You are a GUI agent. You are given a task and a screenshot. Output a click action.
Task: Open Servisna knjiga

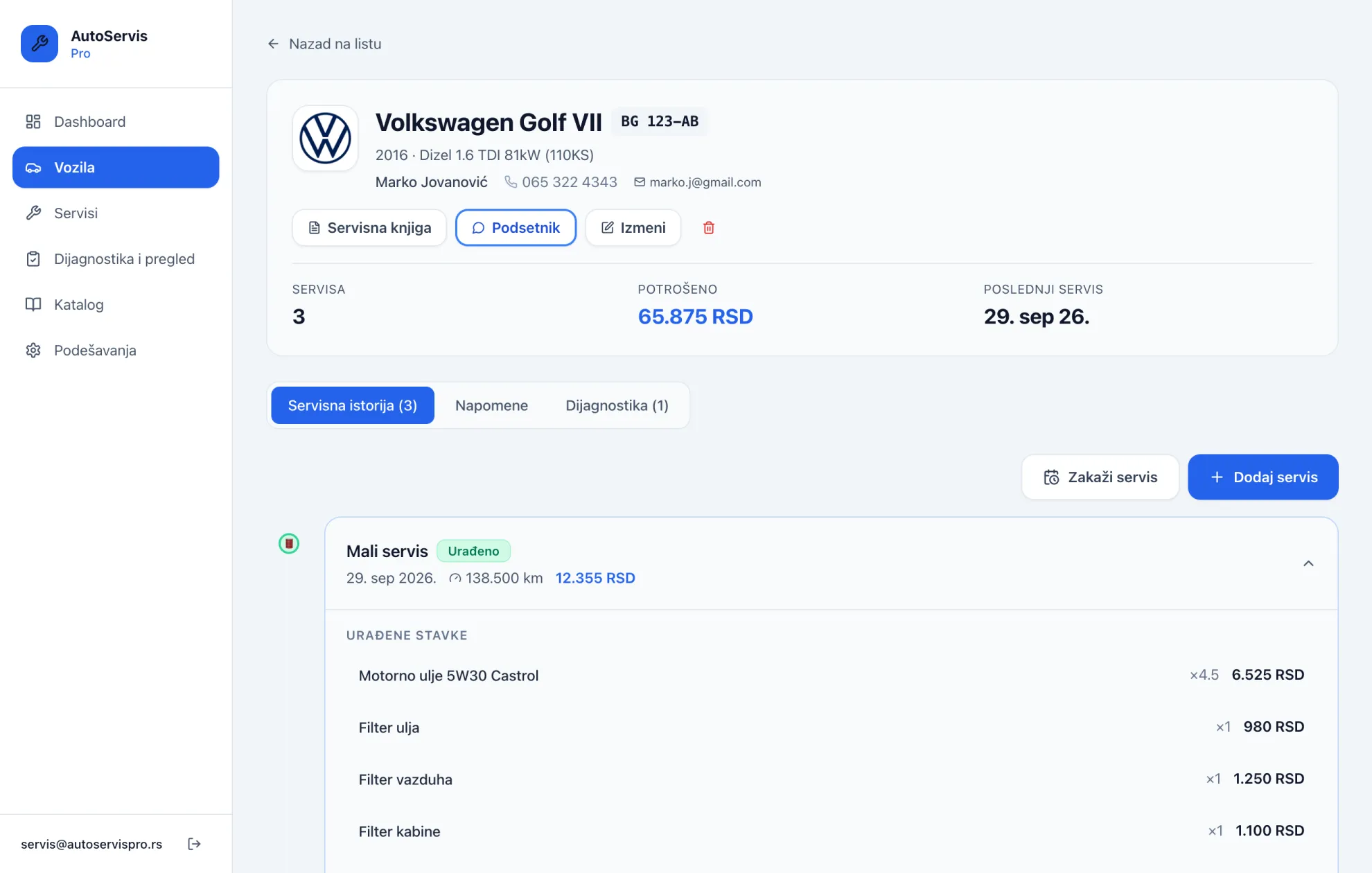coord(369,227)
